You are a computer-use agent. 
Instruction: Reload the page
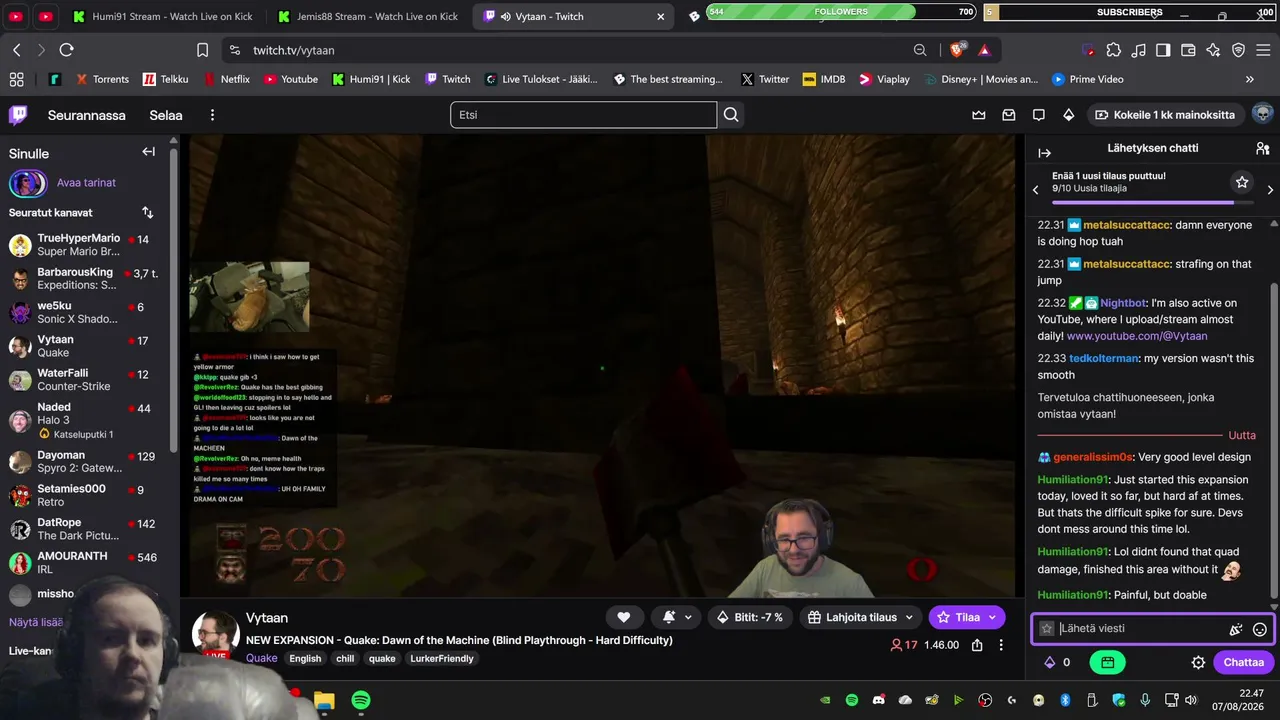(x=66, y=50)
